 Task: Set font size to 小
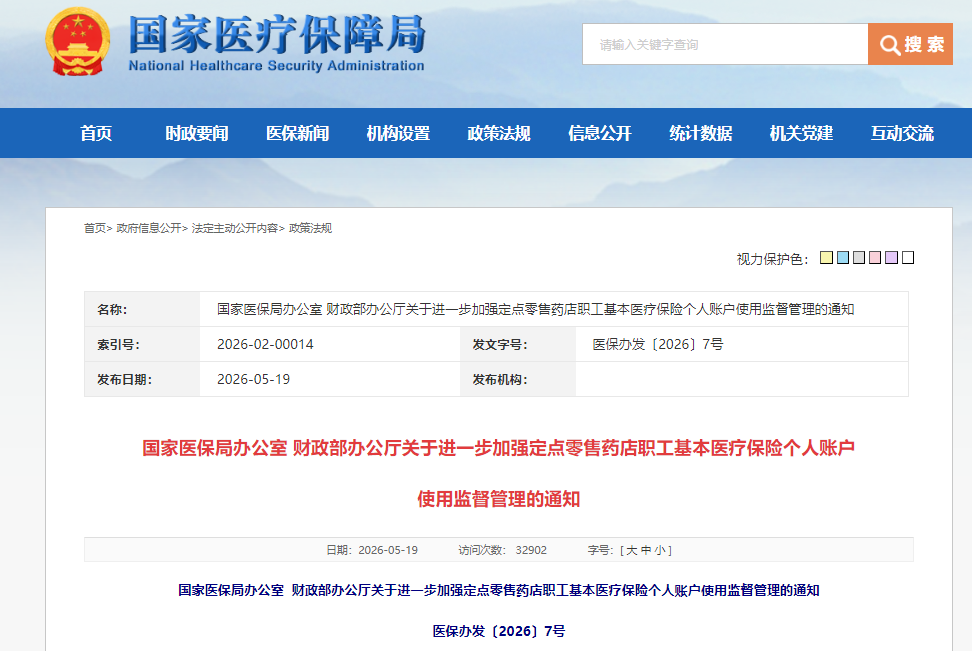tap(660, 550)
